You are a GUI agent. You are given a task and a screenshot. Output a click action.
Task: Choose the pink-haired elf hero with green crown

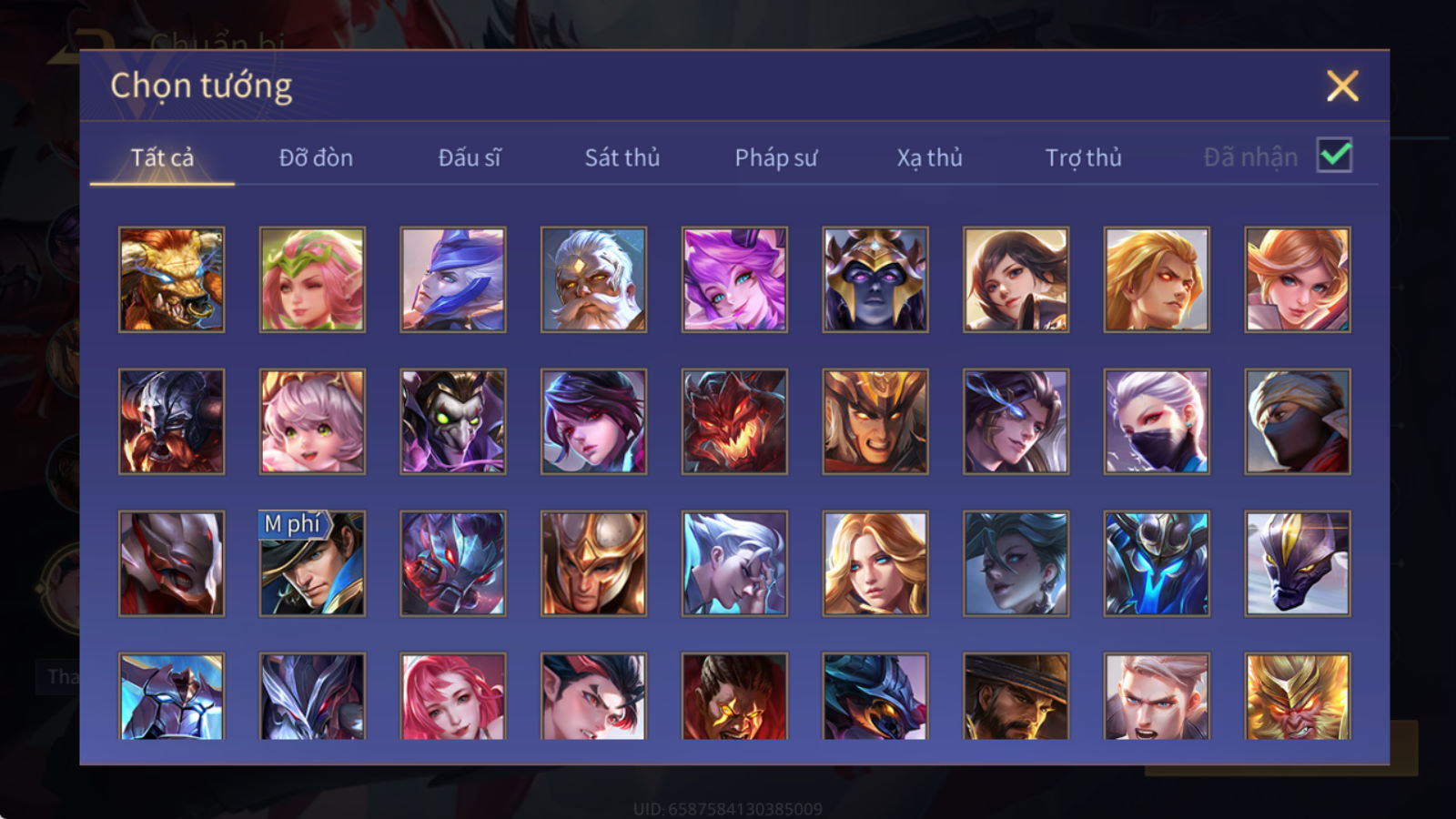(312, 279)
